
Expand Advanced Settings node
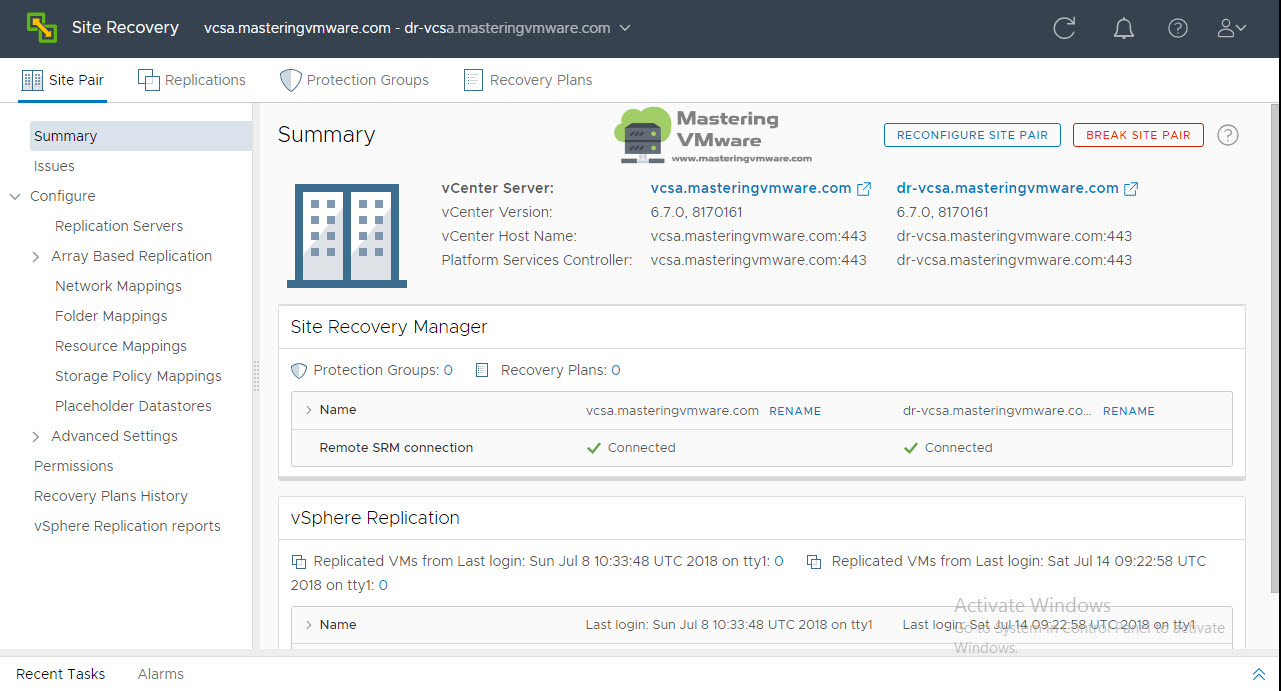coord(36,437)
